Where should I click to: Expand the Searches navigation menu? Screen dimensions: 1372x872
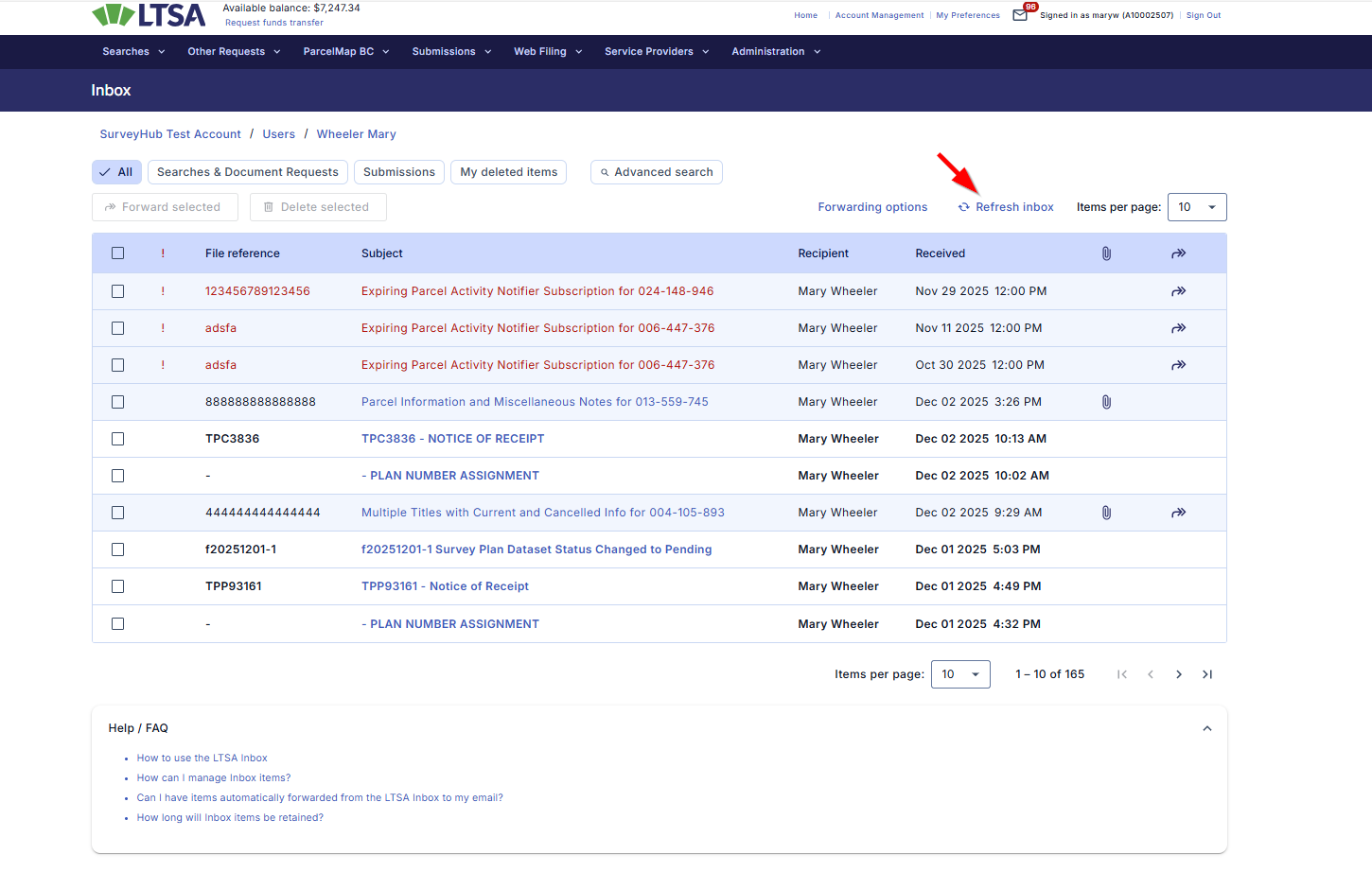(133, 52)
